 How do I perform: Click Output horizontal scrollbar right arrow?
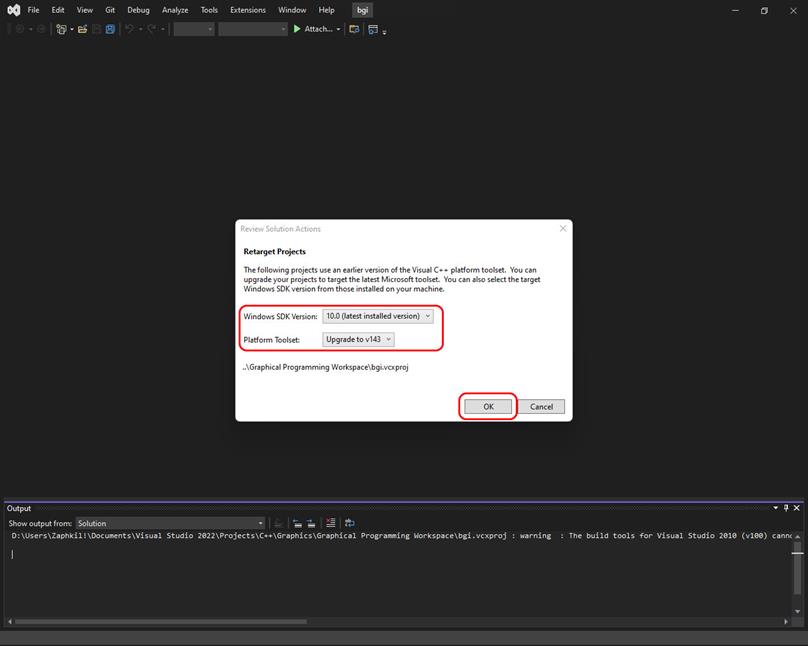pos(786,622)
